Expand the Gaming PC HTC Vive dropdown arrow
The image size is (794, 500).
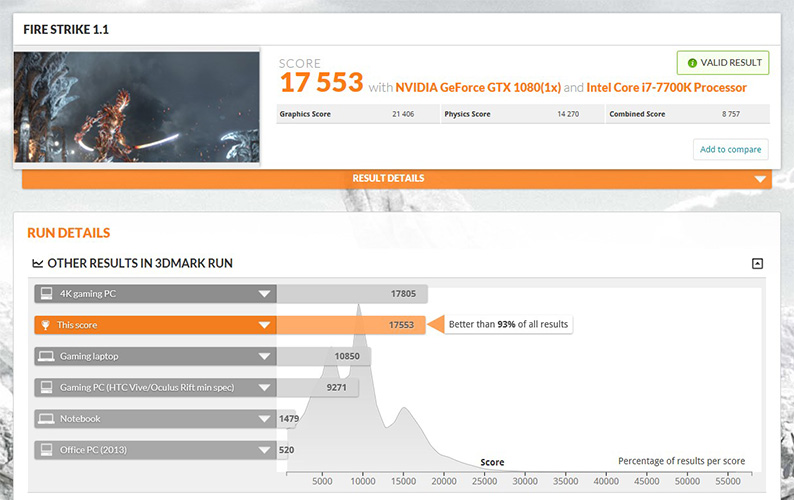pos(264,388)
